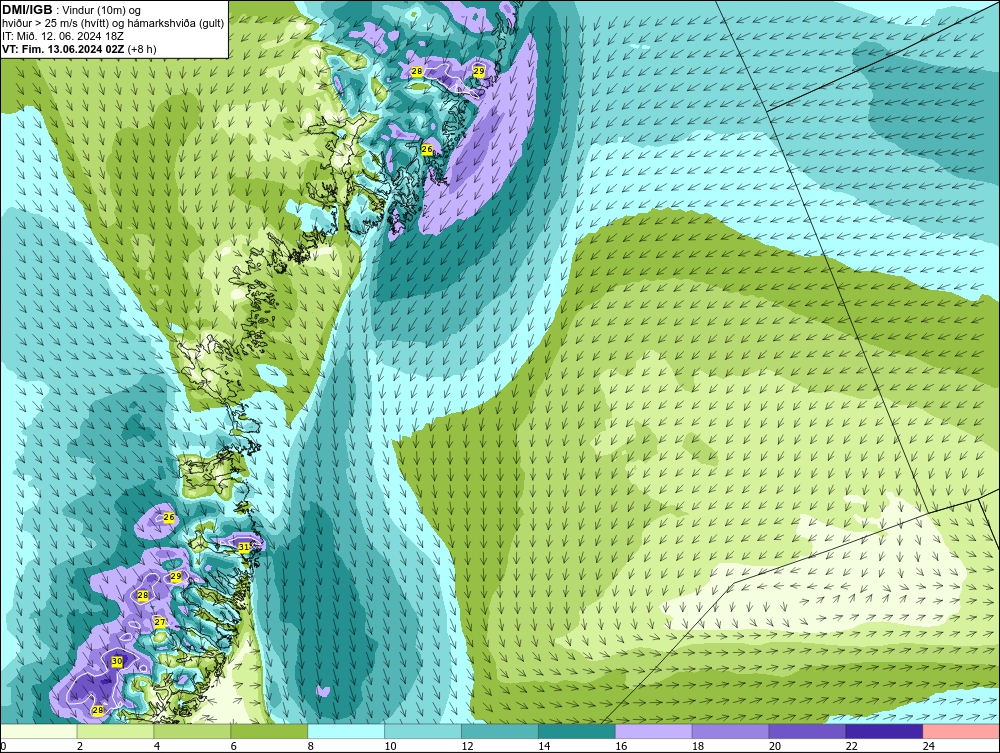Click the 16–18 m/s lavender swatch
The image size is (1000, 753).
pyautogui.click(x=654, y=731)
